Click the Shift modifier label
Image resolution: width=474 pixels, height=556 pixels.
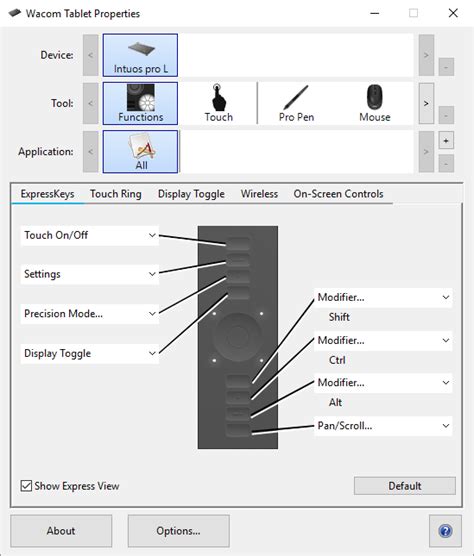[x=339, y=317]
